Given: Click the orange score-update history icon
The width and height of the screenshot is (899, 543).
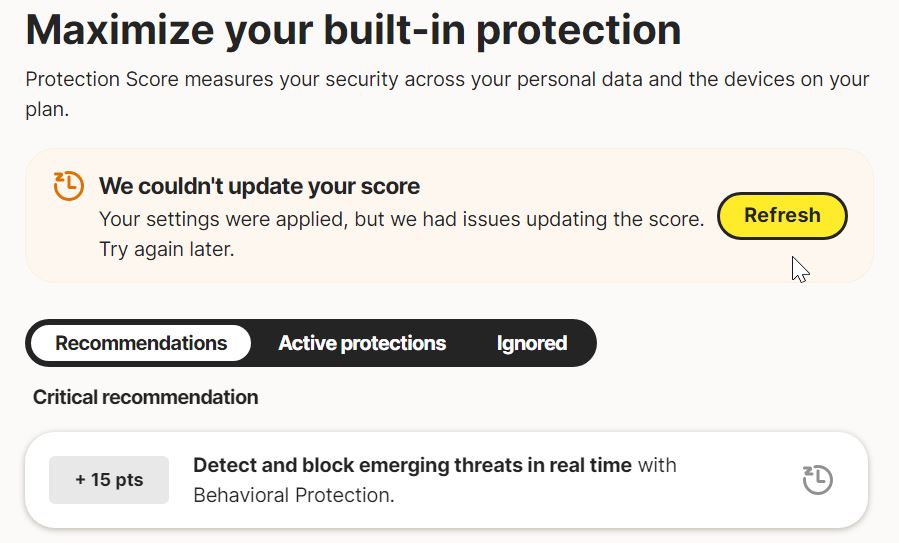Looking at the screenshot, I should [x=68, y=186].
